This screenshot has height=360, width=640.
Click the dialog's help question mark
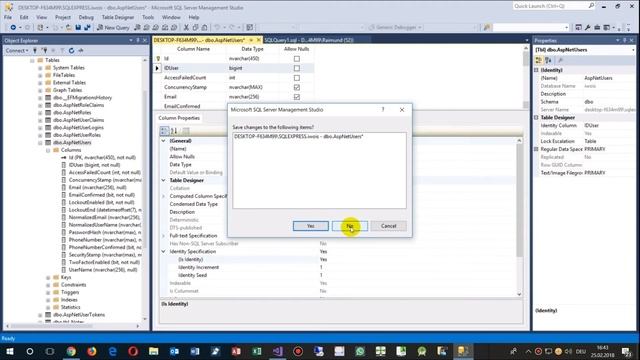click(383, 109)
